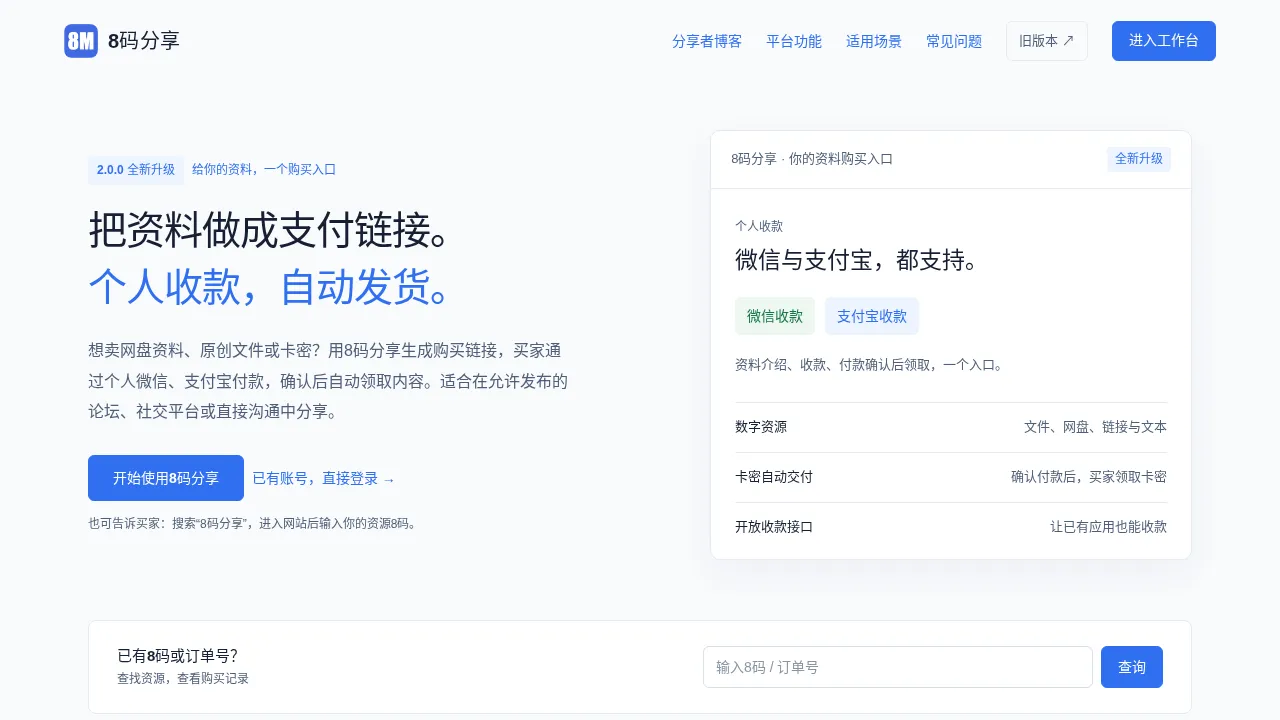Select the 支付宝收款 tag
Screen dimensions: 1280x720
click(872, 316)
